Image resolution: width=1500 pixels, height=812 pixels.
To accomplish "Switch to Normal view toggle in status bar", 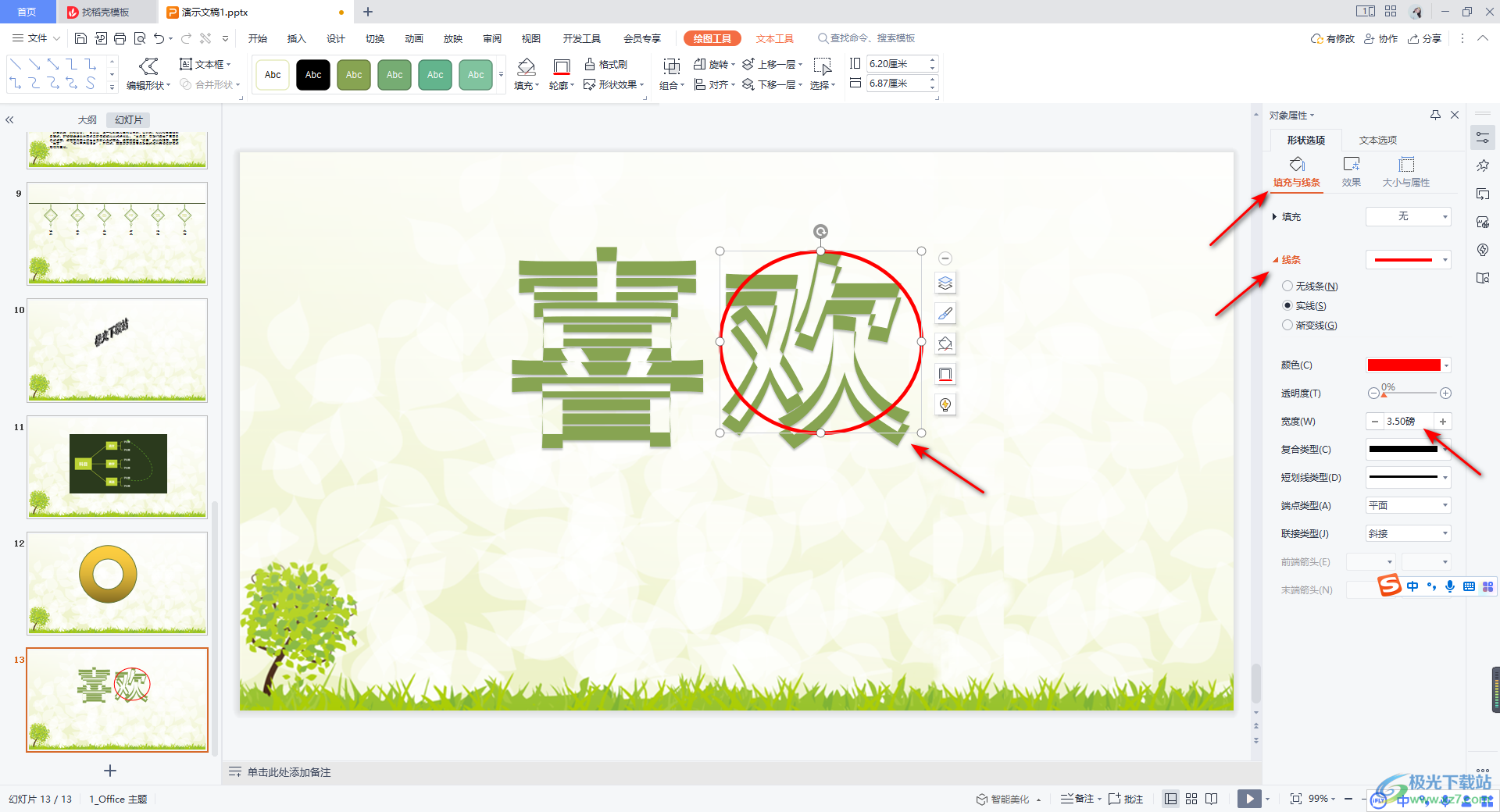I will coord(1170,799).
